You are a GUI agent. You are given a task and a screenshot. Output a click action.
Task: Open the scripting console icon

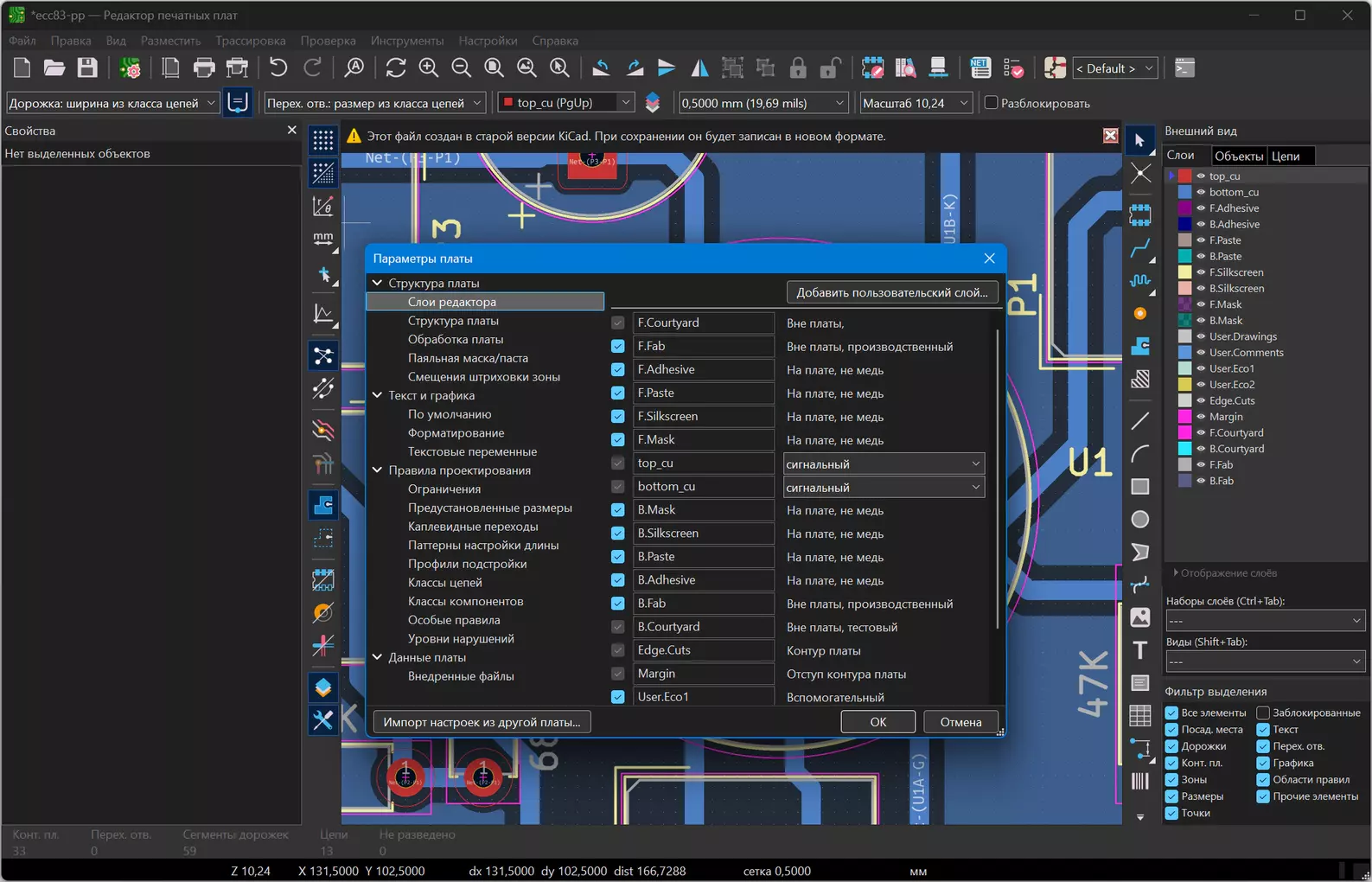pyautogui.click(x=1185, y=67)
